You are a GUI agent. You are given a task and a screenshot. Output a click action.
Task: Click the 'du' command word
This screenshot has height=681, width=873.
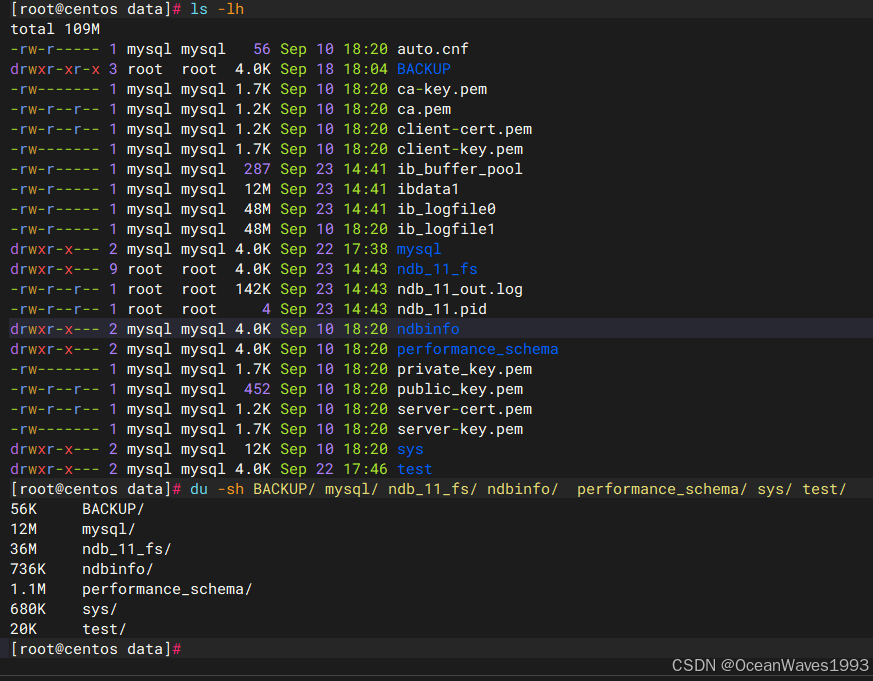coord(199,489)
